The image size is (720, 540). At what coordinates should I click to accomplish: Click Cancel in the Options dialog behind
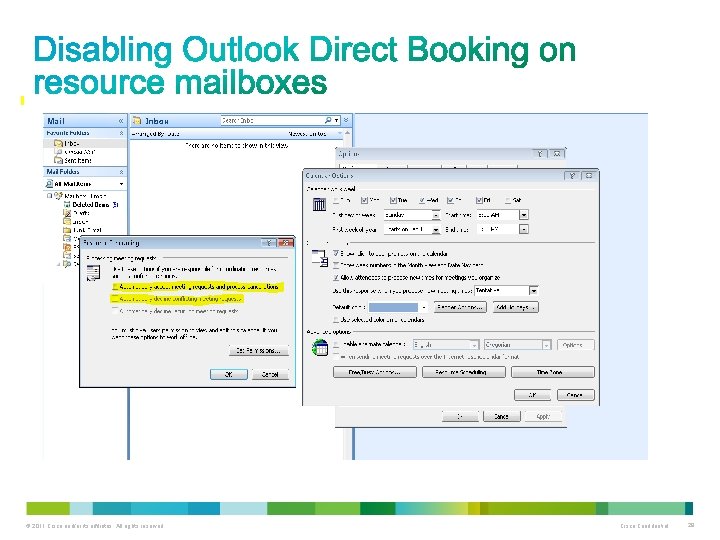(501, 416)
